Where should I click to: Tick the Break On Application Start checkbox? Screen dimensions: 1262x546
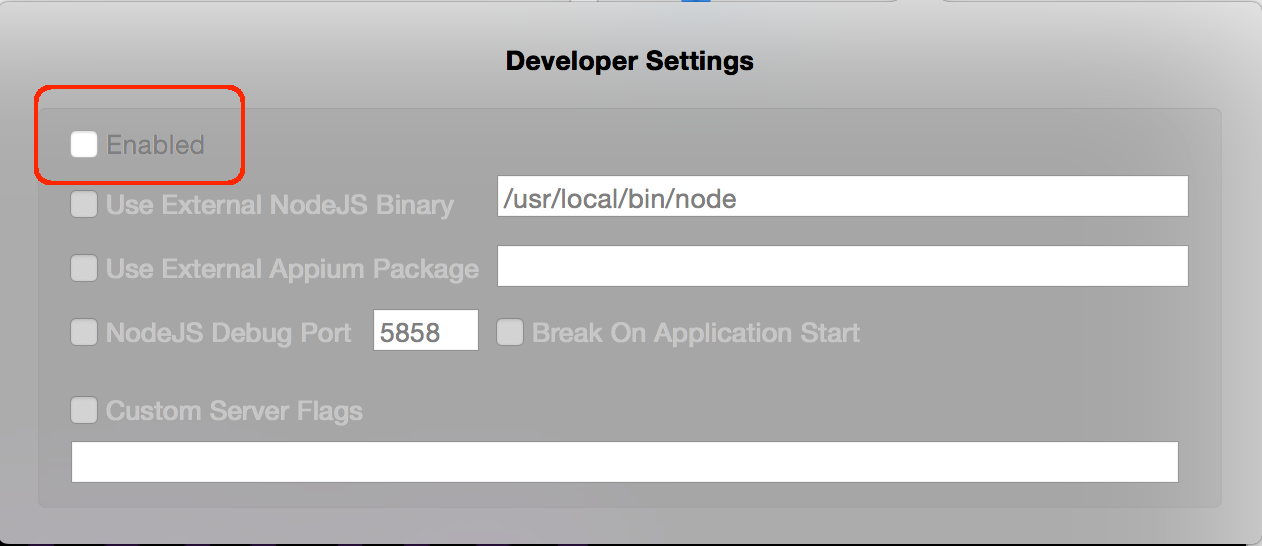pyautogui.click(x=510, y=332)
